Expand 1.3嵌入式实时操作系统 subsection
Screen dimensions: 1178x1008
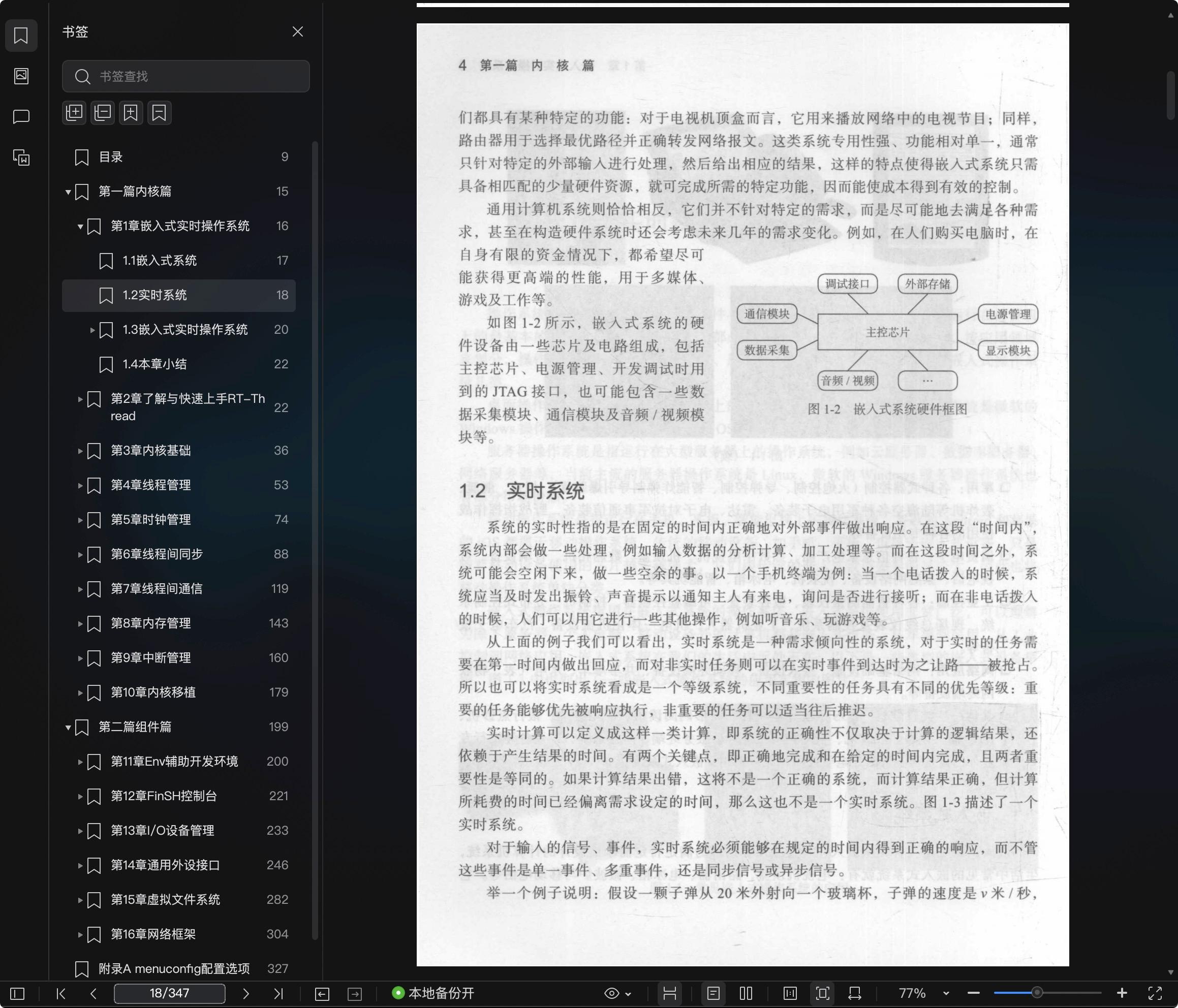click(x=92, y=330)
